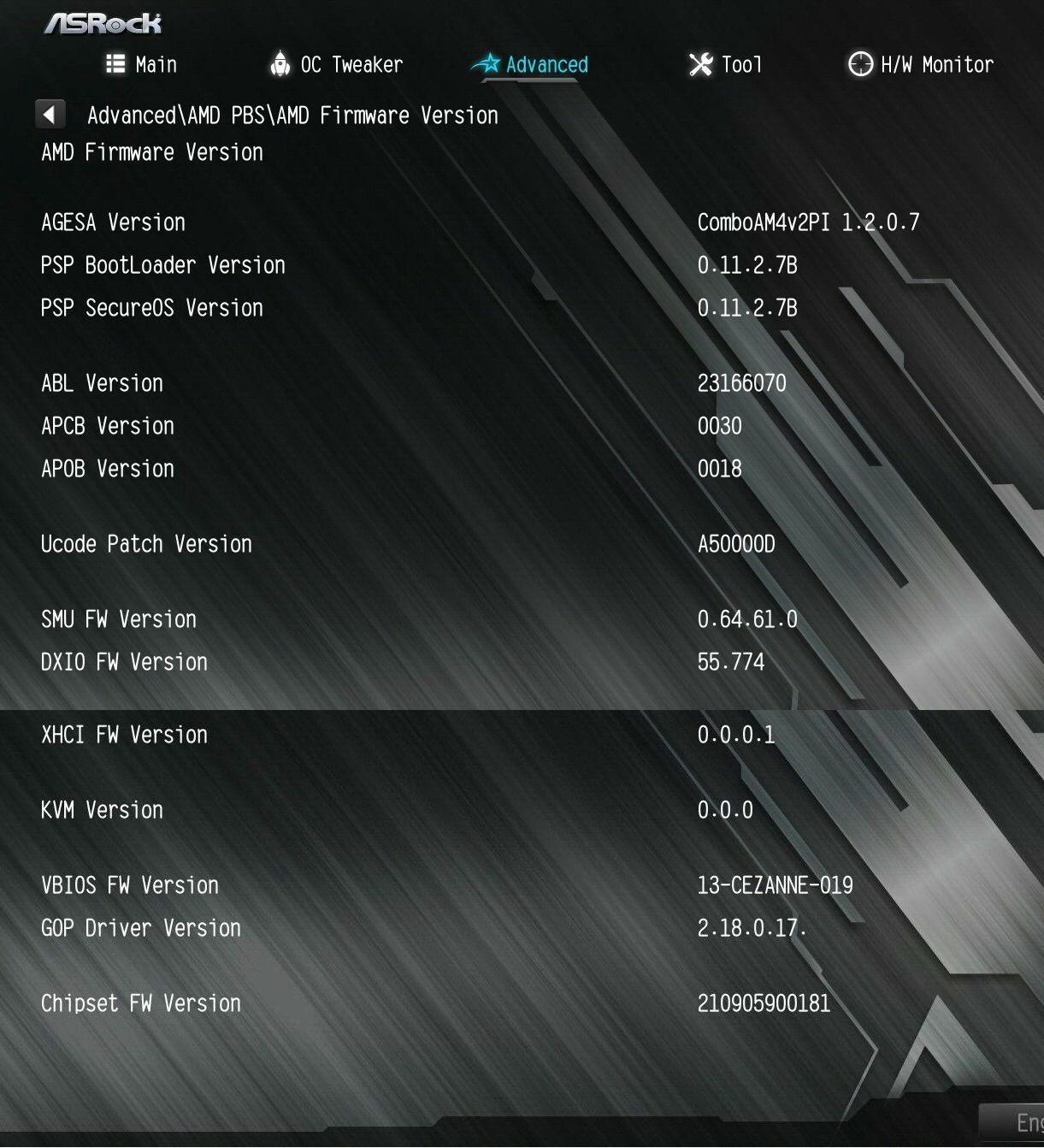Switch to the OC Tweaker tab
1044x1148 pixels.
(x=336, y=64)
